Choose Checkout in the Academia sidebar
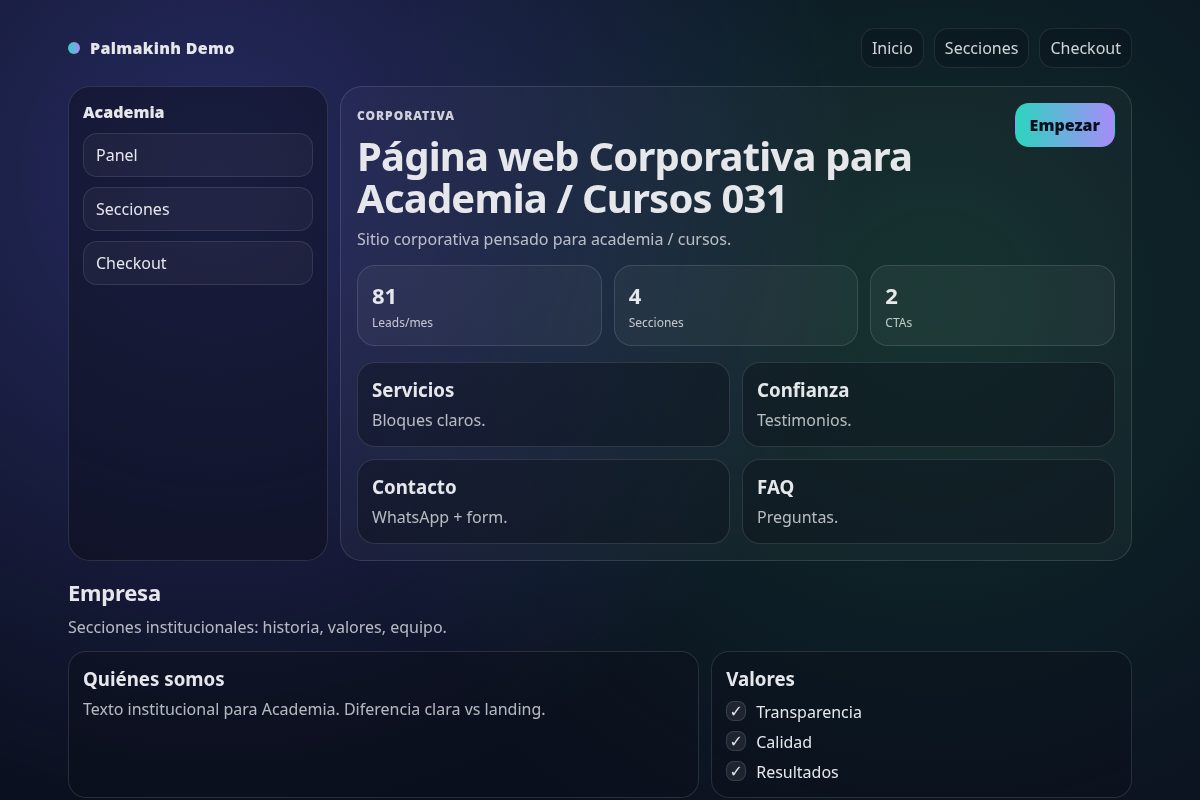Screen dimensions: 1200x800 coord(197,263)
